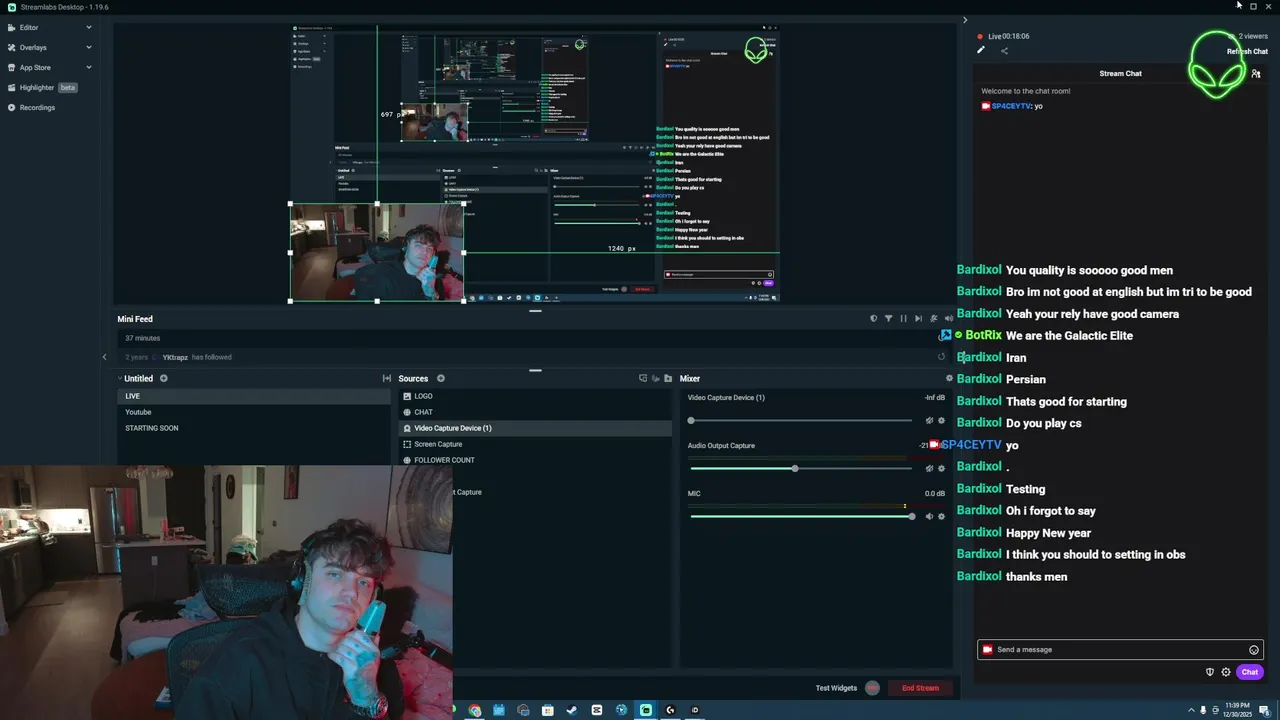Image resolution: width=1280 pixels, height=720 pixels.
Task: Expand the App Store sidebar menu
Action: coord(89,67)
